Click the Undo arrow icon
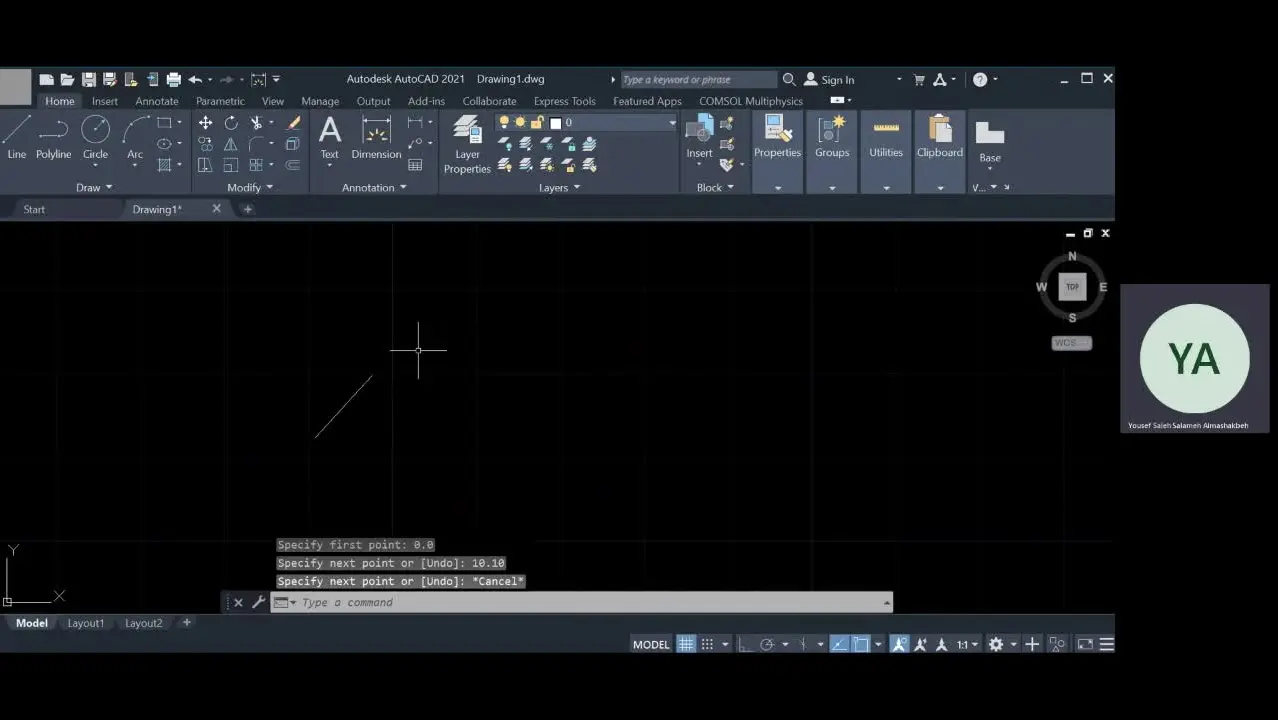The image size is (1278, 720). [x=195, y=79]
